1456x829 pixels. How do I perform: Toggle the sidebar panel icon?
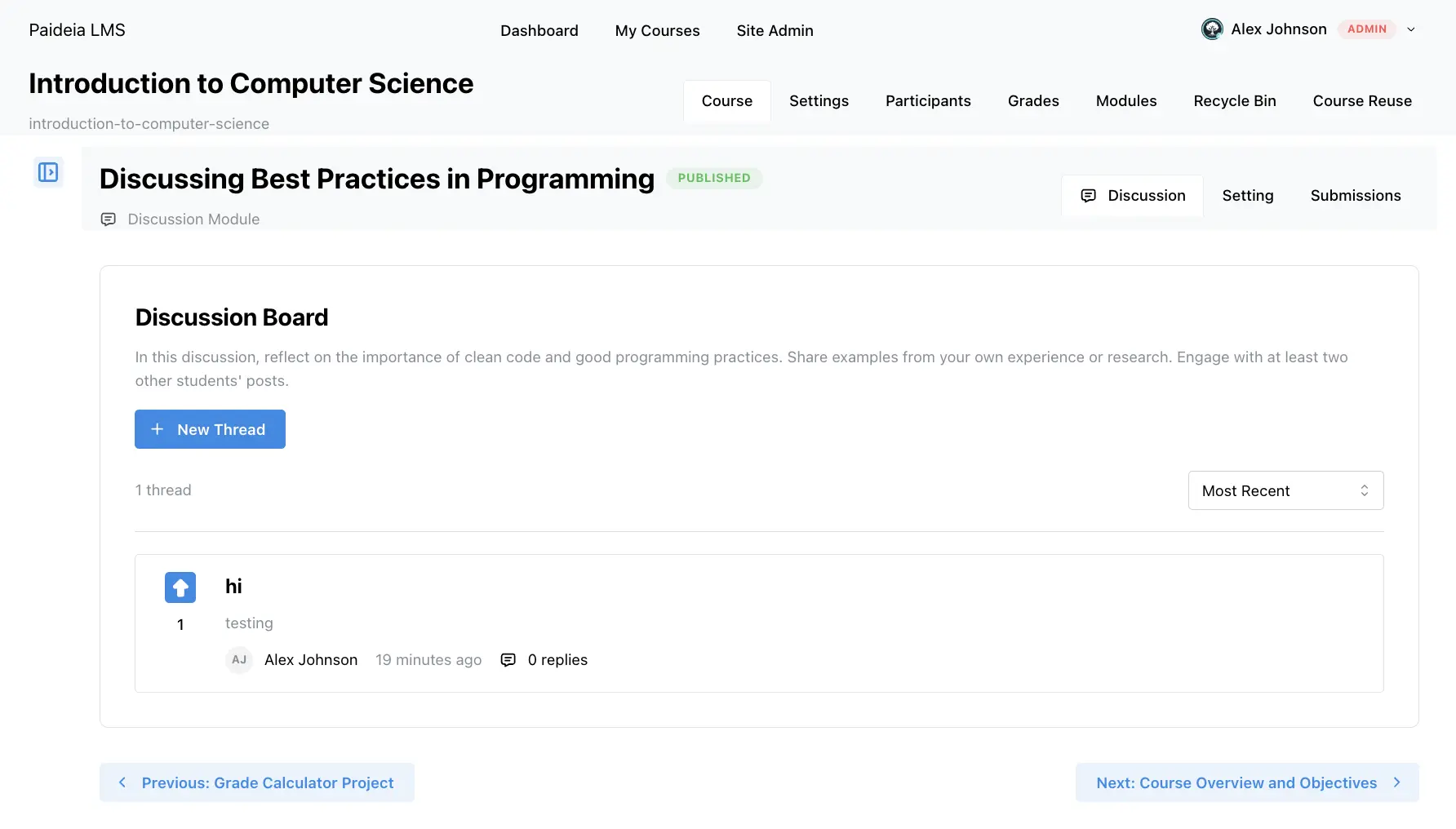(x=48, y=172)
